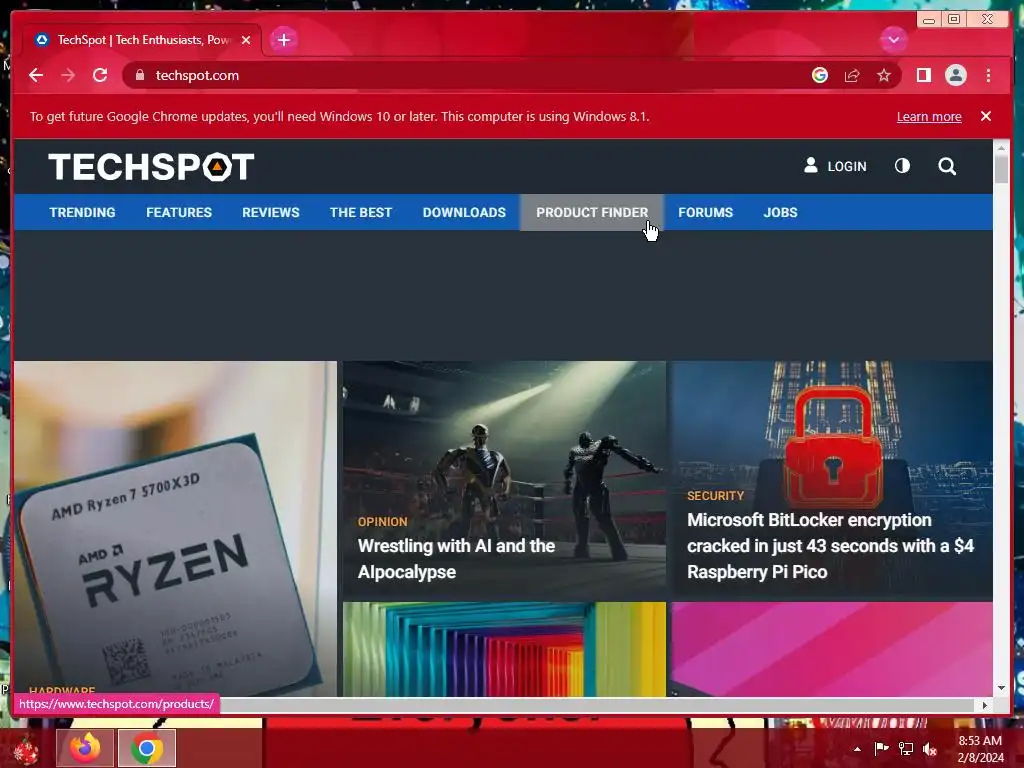View site info via the padlock icon
1024x768 pixels.
139,75
